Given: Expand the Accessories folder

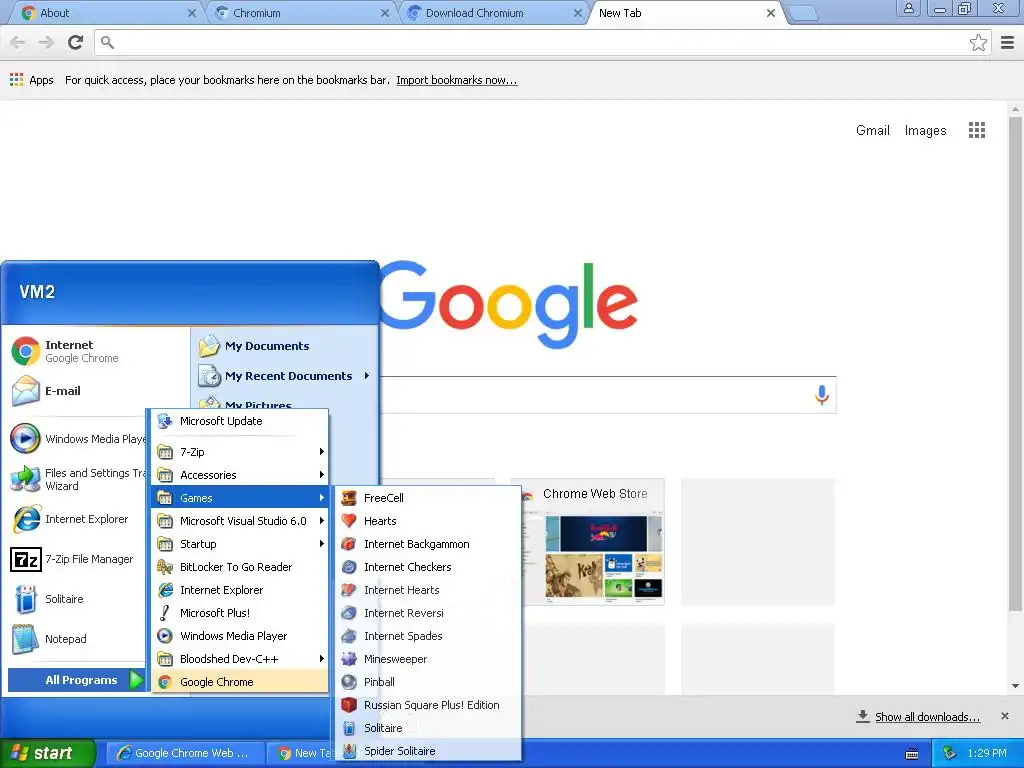Looking at the screenshot, I should pyautogui.click(x=240, y=475).
